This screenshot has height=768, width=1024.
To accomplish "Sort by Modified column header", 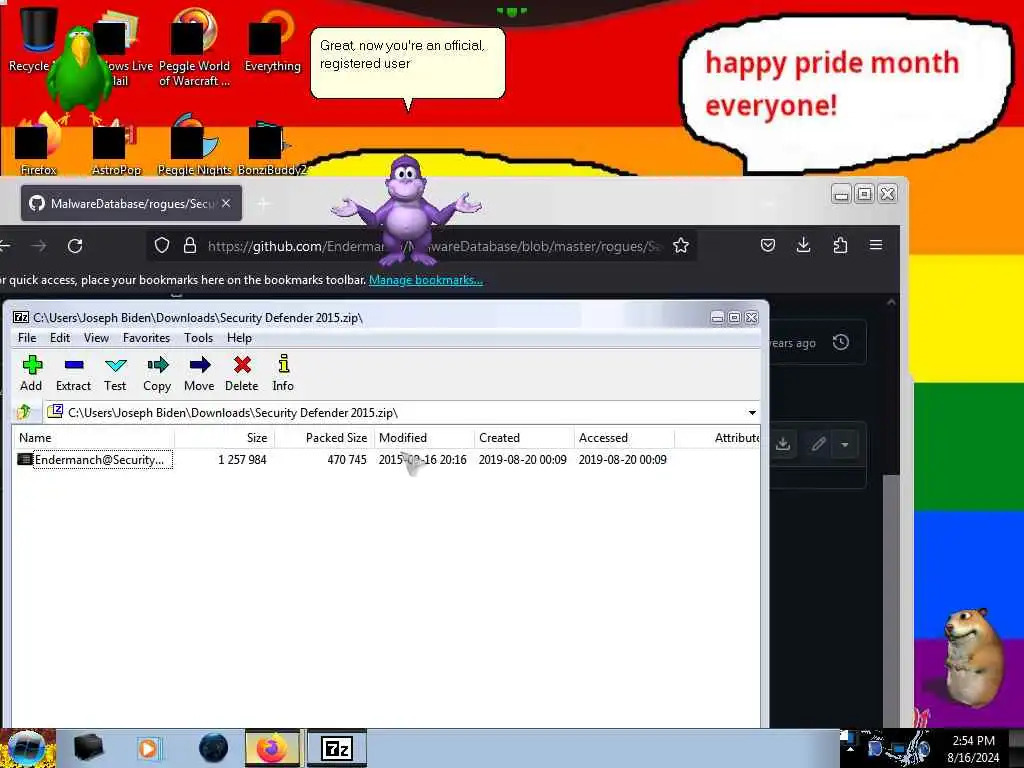I will (x=425, y=438).
